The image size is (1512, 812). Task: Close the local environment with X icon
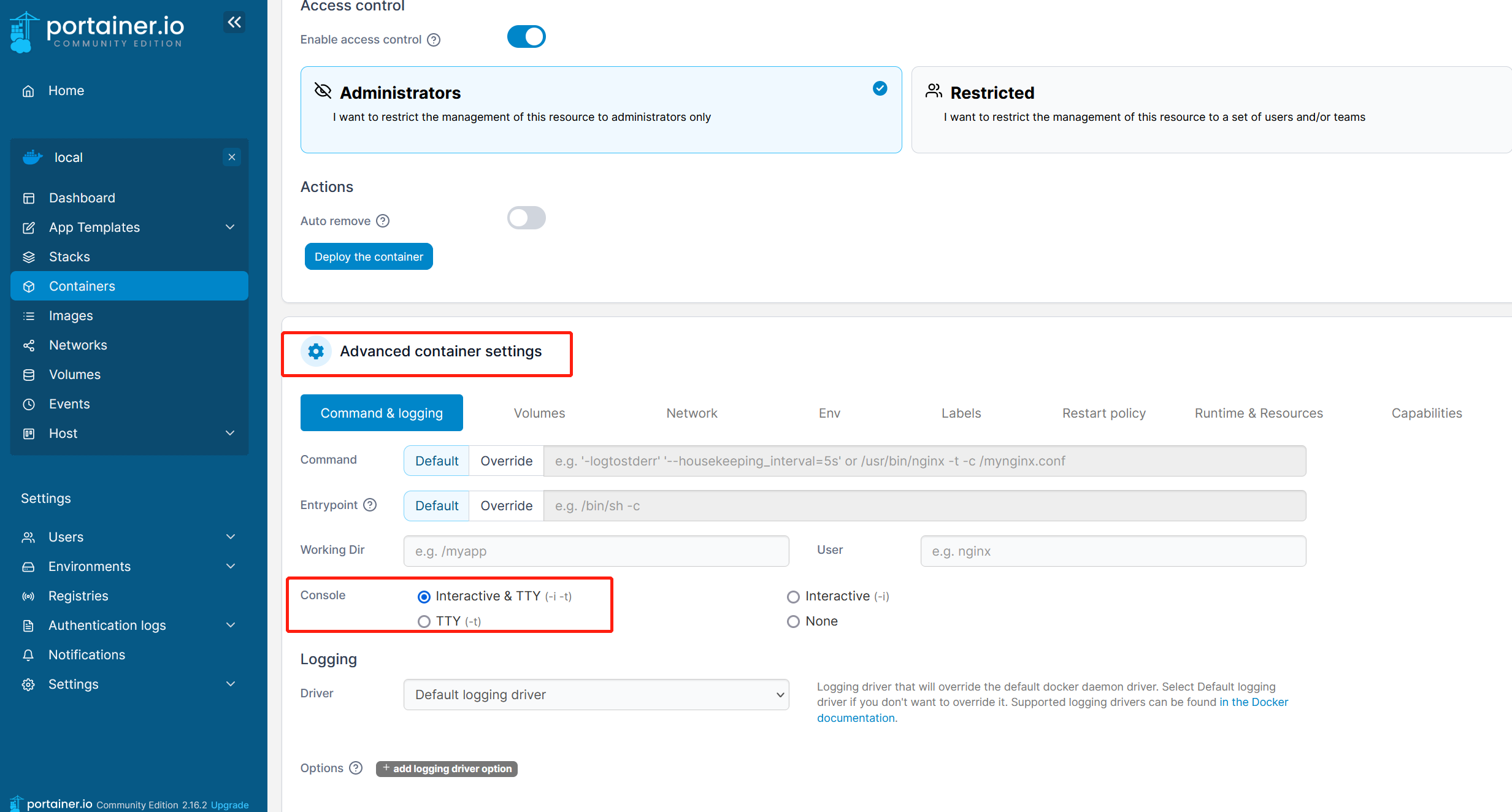pos(232,157)
